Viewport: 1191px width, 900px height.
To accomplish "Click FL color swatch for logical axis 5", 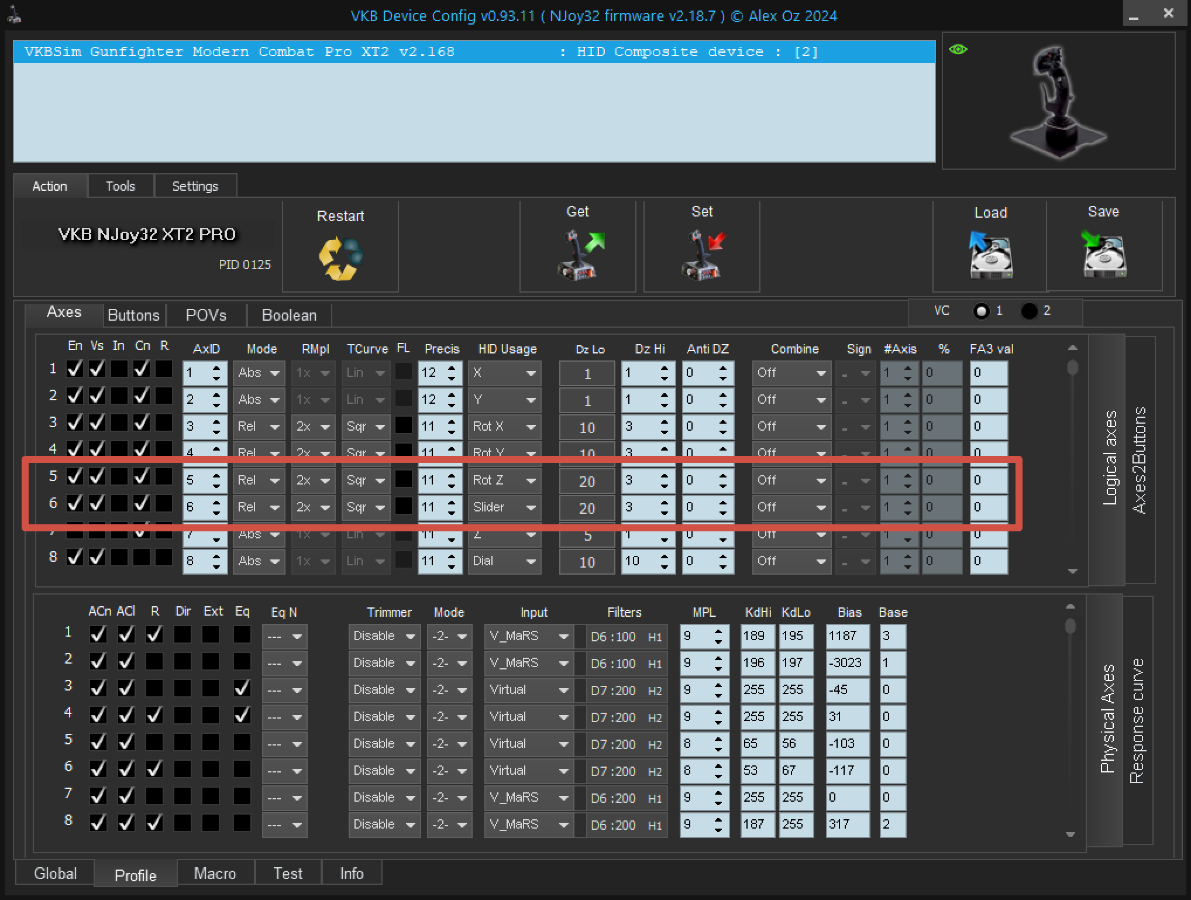I will pyautogui.click(x=403, y=478).
